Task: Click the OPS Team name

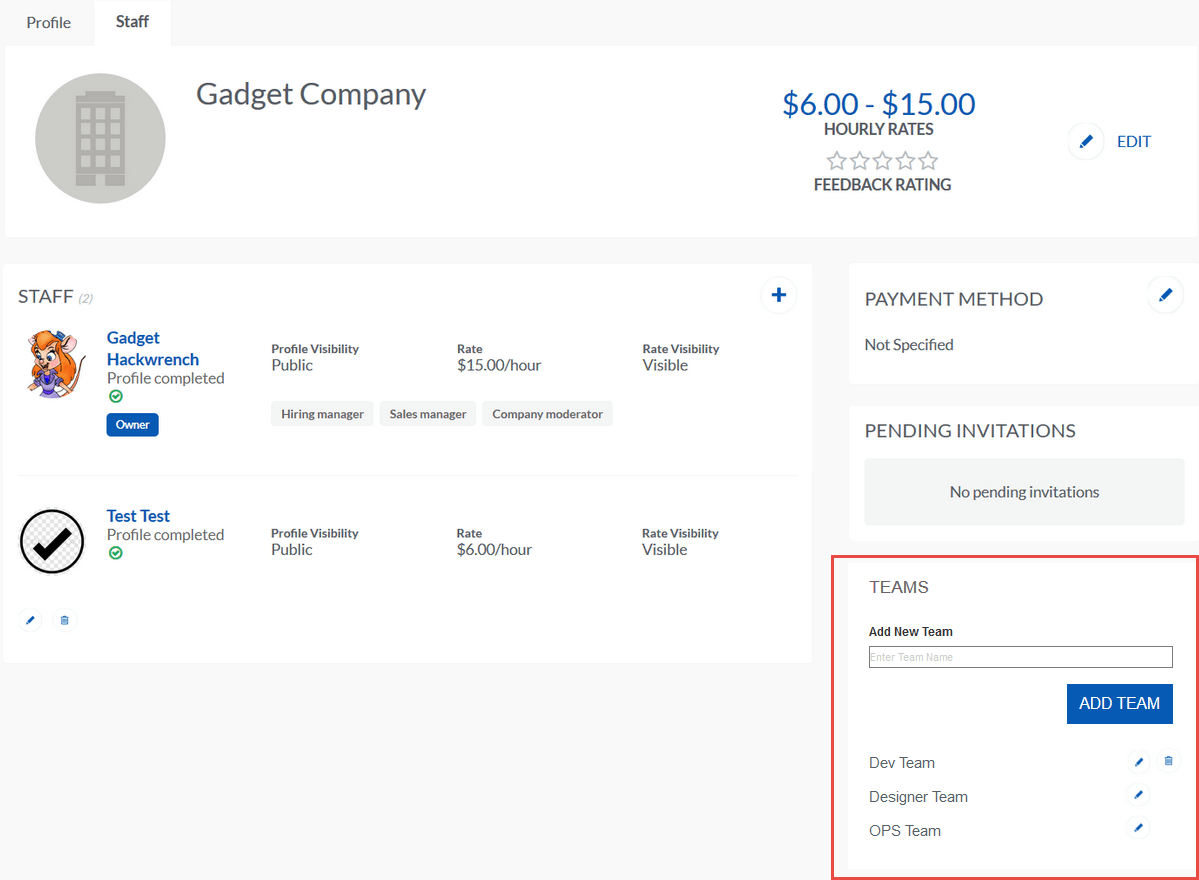Action: tap(905, 831)
